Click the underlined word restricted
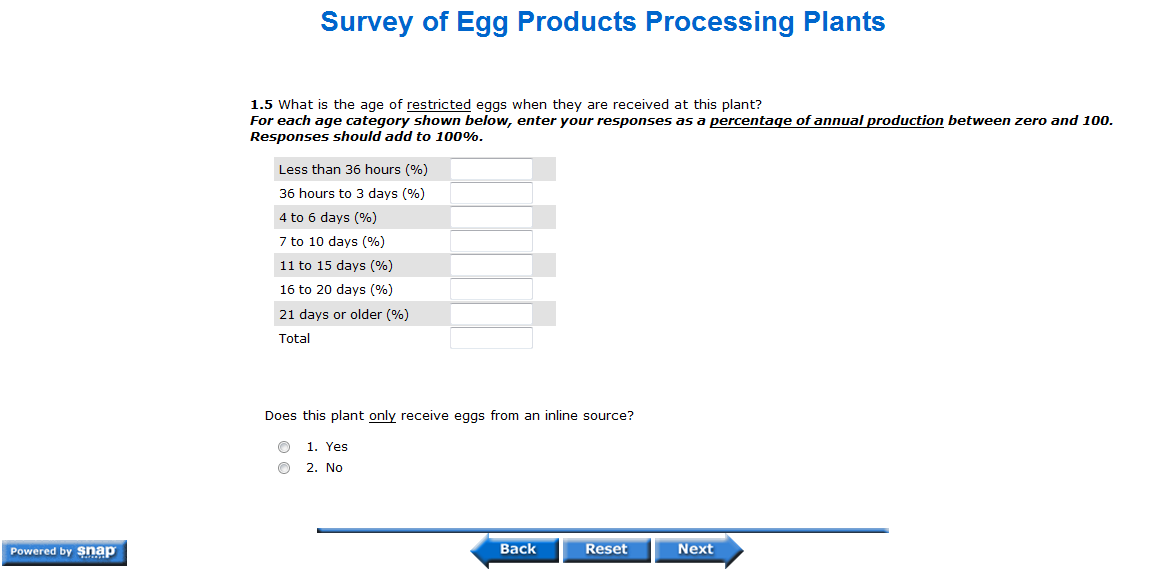Image resolution: width=1161 pixels, height=573 pixels. pyautogui.click(x=438, y=105)
